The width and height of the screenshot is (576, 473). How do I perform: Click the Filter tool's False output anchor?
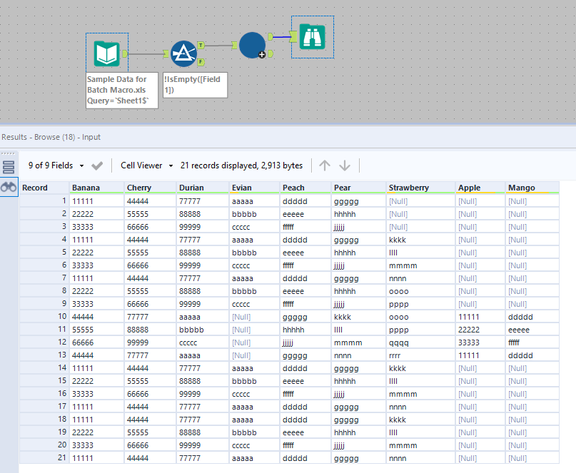tap(201, 62)
